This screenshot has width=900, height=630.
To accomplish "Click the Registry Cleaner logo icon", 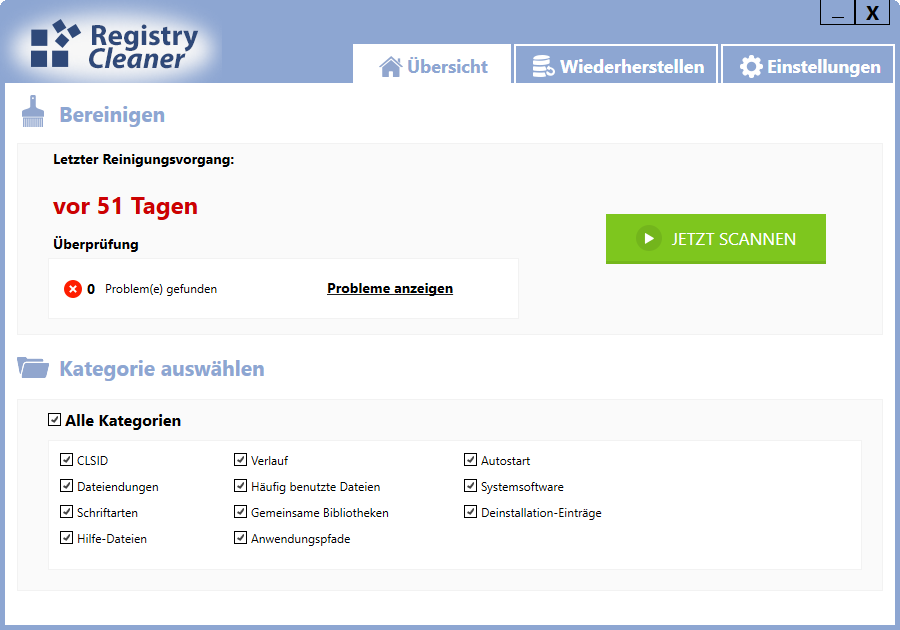I will pyautogui.click(x=54, y=44).
